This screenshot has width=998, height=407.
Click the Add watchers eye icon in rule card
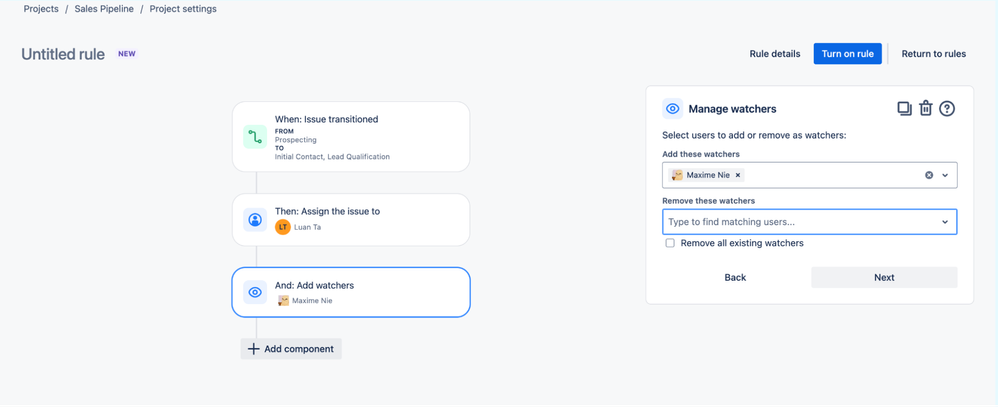pyautogui.click(x=255, y=292)
